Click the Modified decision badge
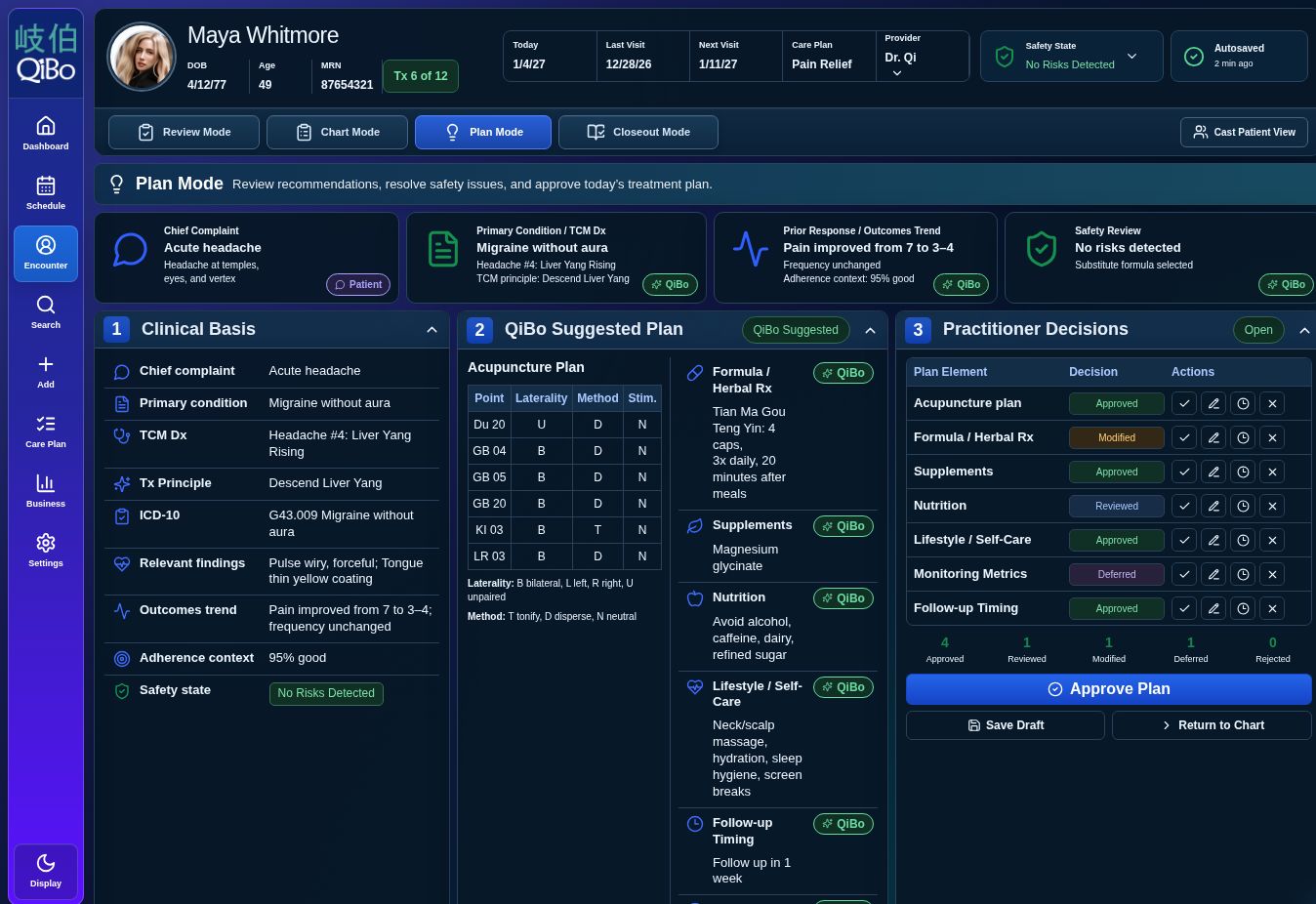This screenshot has width=1316, height=904. (x=1117, y=437)
